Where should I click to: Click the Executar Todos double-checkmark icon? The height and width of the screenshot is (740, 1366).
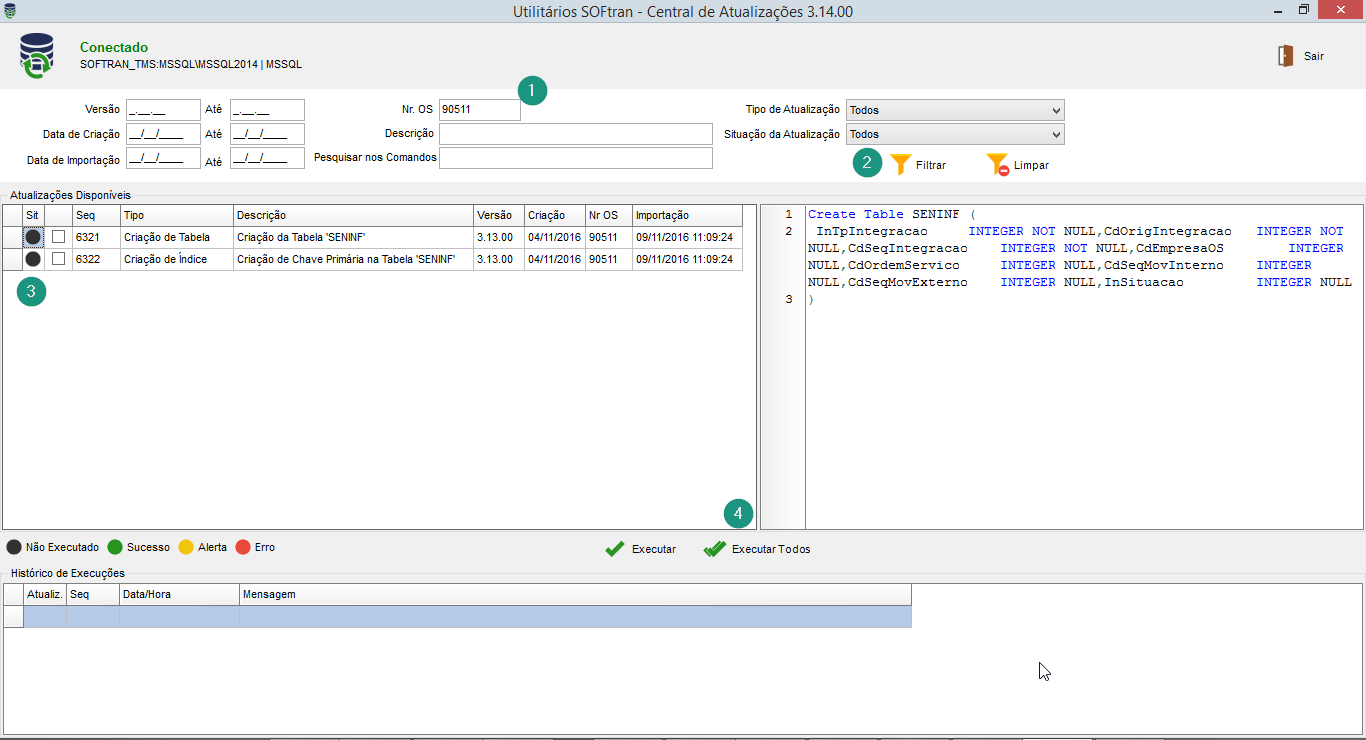[714, 549]
